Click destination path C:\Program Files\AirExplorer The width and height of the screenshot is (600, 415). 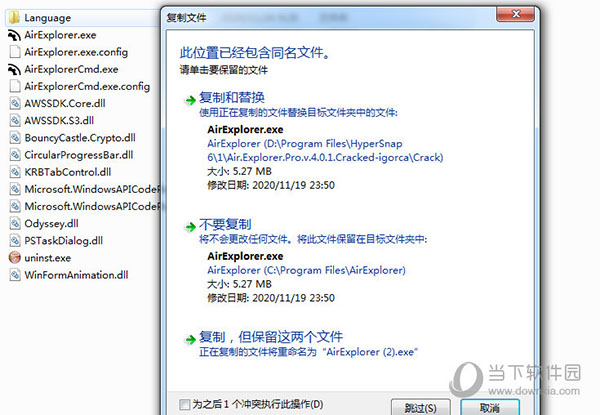click(307, 270)
